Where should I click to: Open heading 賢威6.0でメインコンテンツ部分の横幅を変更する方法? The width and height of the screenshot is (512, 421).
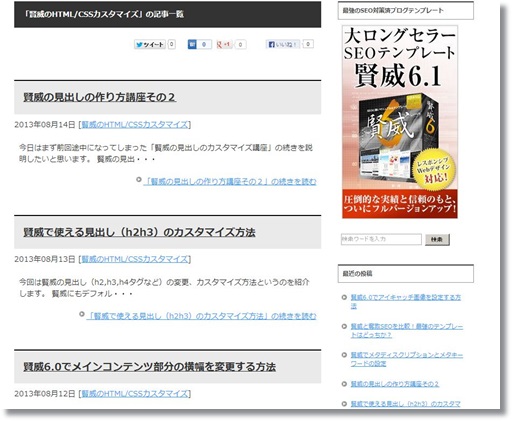(150, 367)
